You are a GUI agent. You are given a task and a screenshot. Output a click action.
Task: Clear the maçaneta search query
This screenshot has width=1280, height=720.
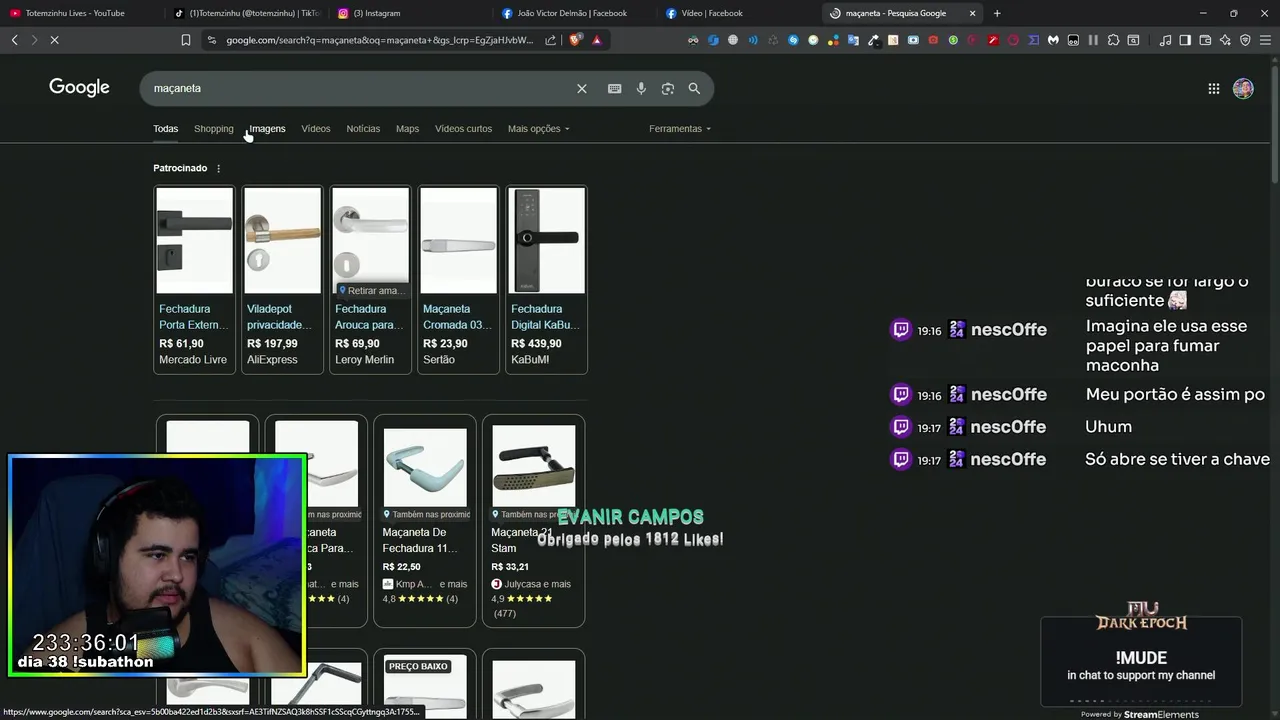pyautogui.click(x=582, y=88)
